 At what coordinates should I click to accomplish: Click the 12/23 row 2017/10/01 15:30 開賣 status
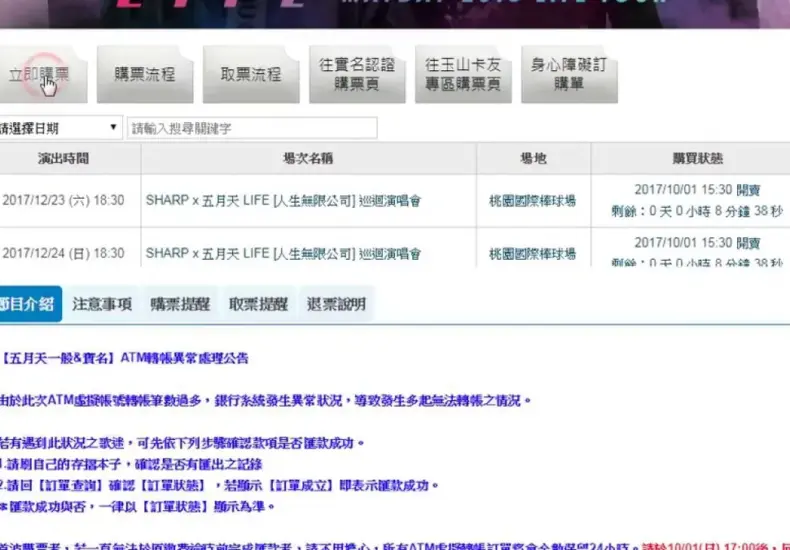697,190
